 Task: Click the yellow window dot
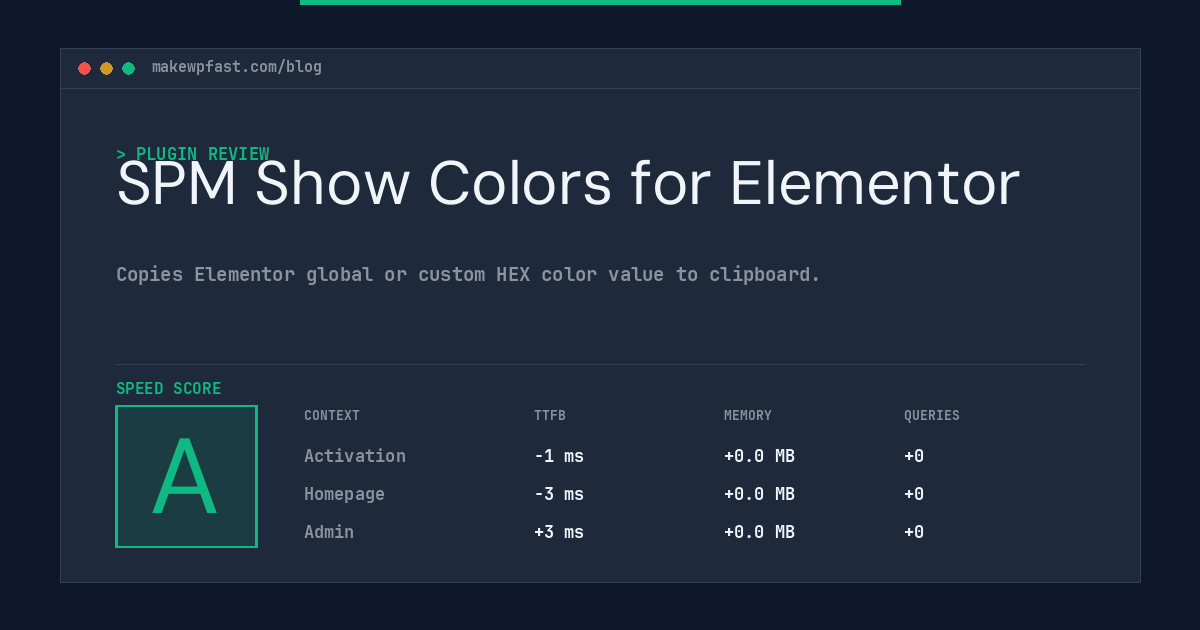click(106, 68)
